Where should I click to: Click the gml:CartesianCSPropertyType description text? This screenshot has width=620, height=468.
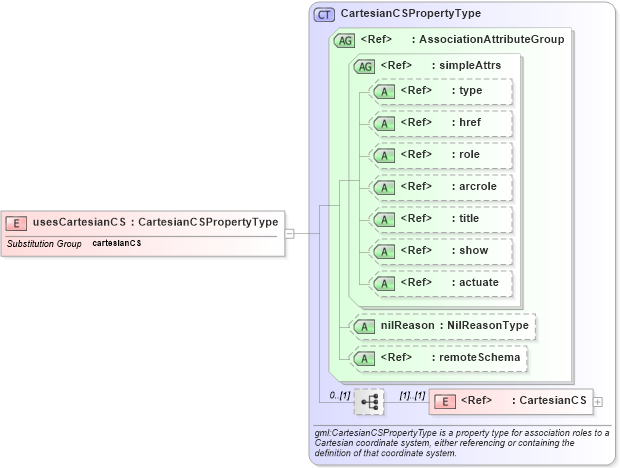461,443
